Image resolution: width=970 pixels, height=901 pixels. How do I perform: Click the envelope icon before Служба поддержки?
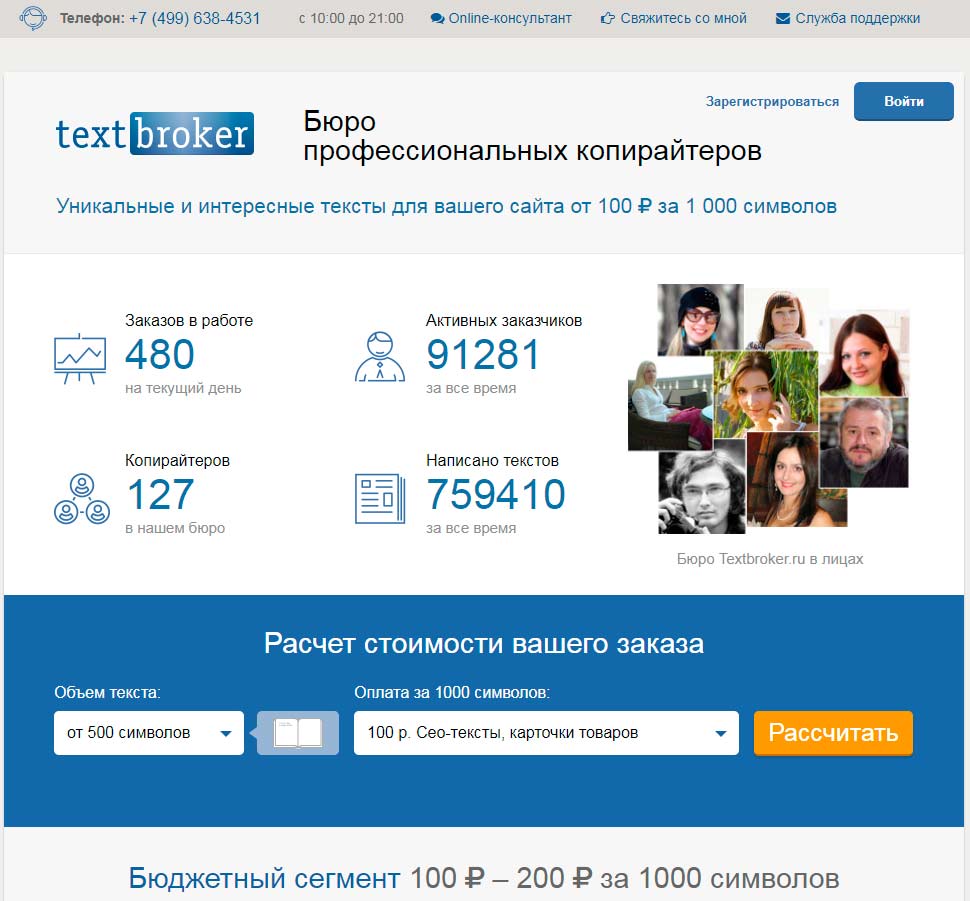tap(783, 19)
